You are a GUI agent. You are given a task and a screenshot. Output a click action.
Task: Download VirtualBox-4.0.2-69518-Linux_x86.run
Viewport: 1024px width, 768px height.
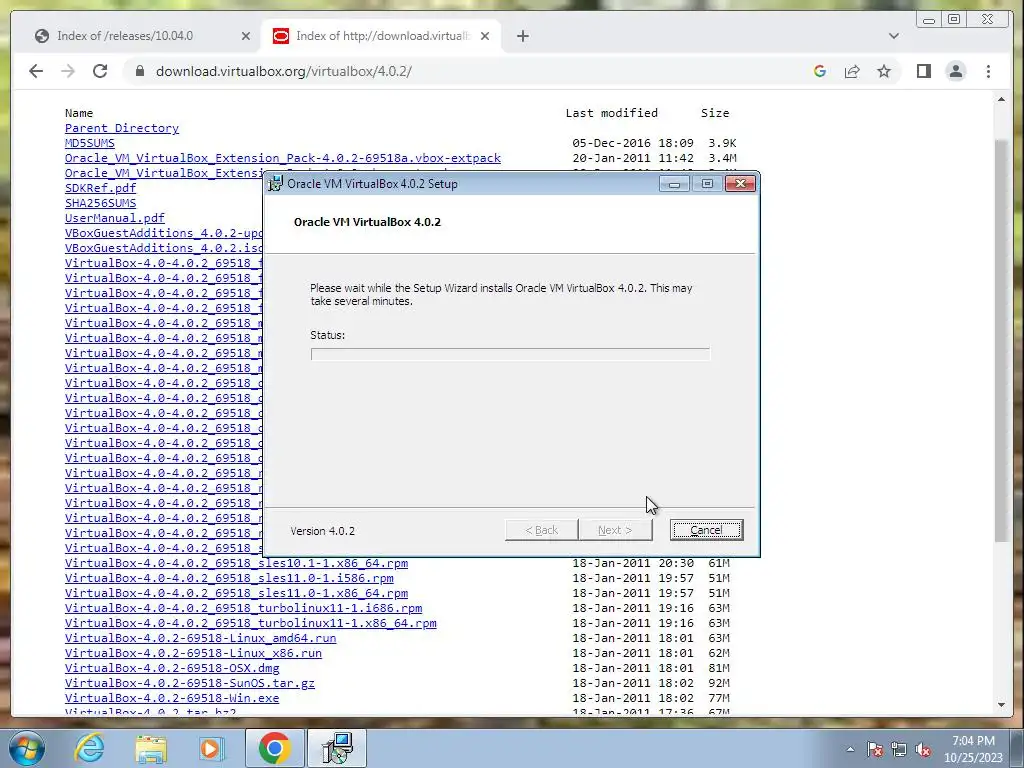(193, 653)
